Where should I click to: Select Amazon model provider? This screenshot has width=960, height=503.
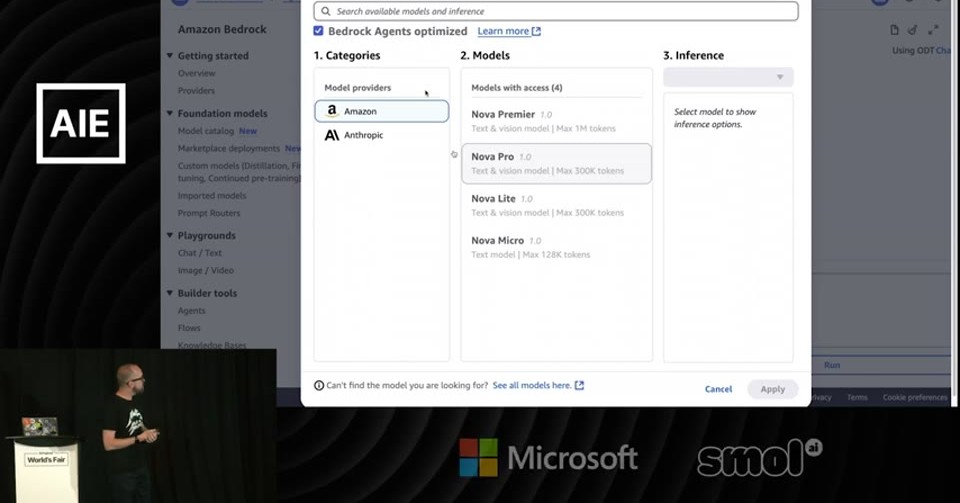point(381,111)
